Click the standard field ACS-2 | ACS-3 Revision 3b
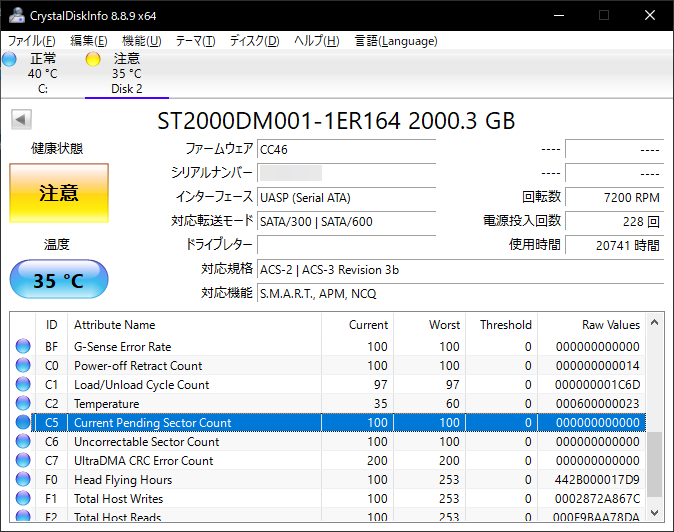Screen dimensions: 674x532 461,270
